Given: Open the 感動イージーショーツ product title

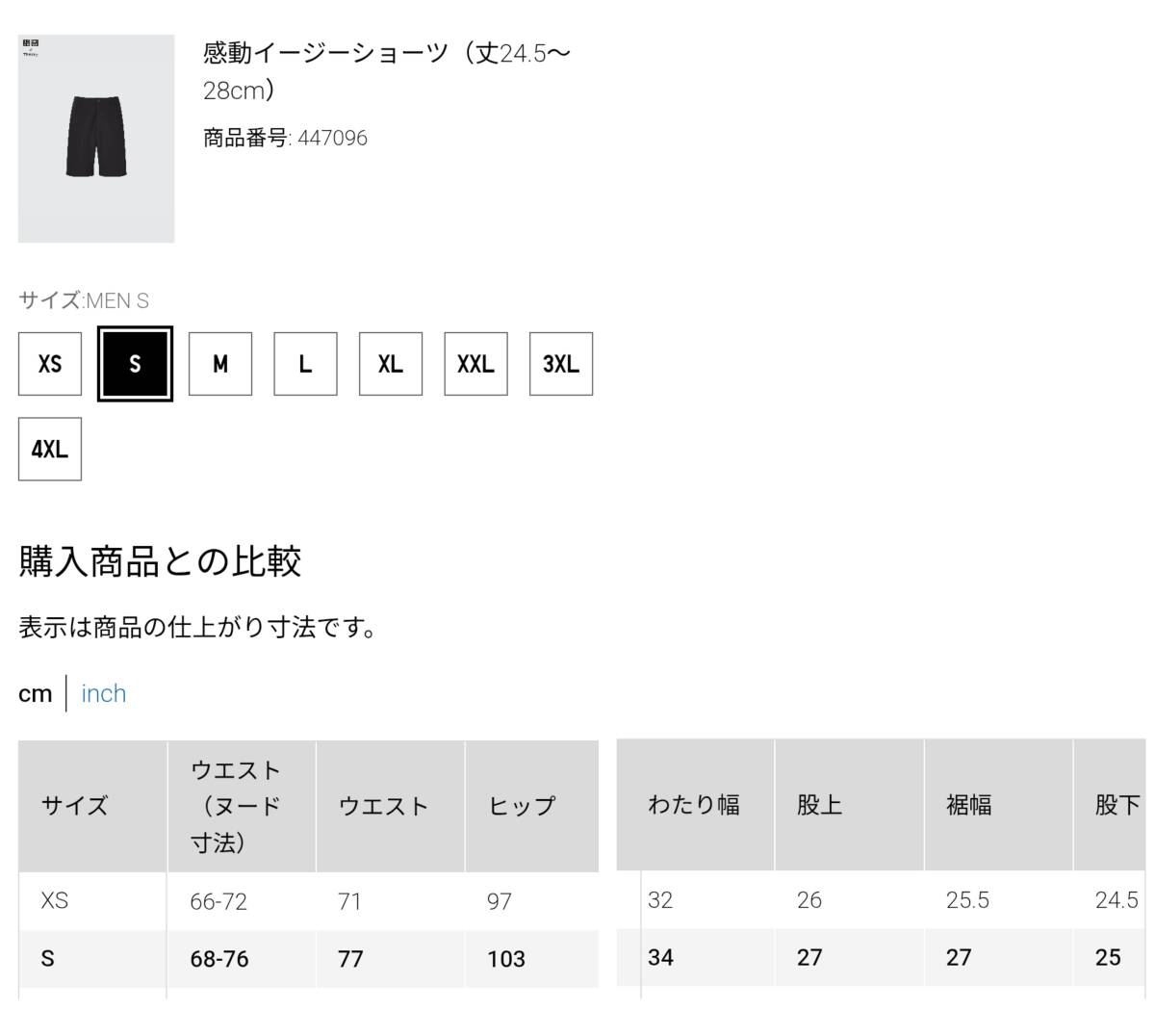Looking at the screenshot, I should coord(387,71).
